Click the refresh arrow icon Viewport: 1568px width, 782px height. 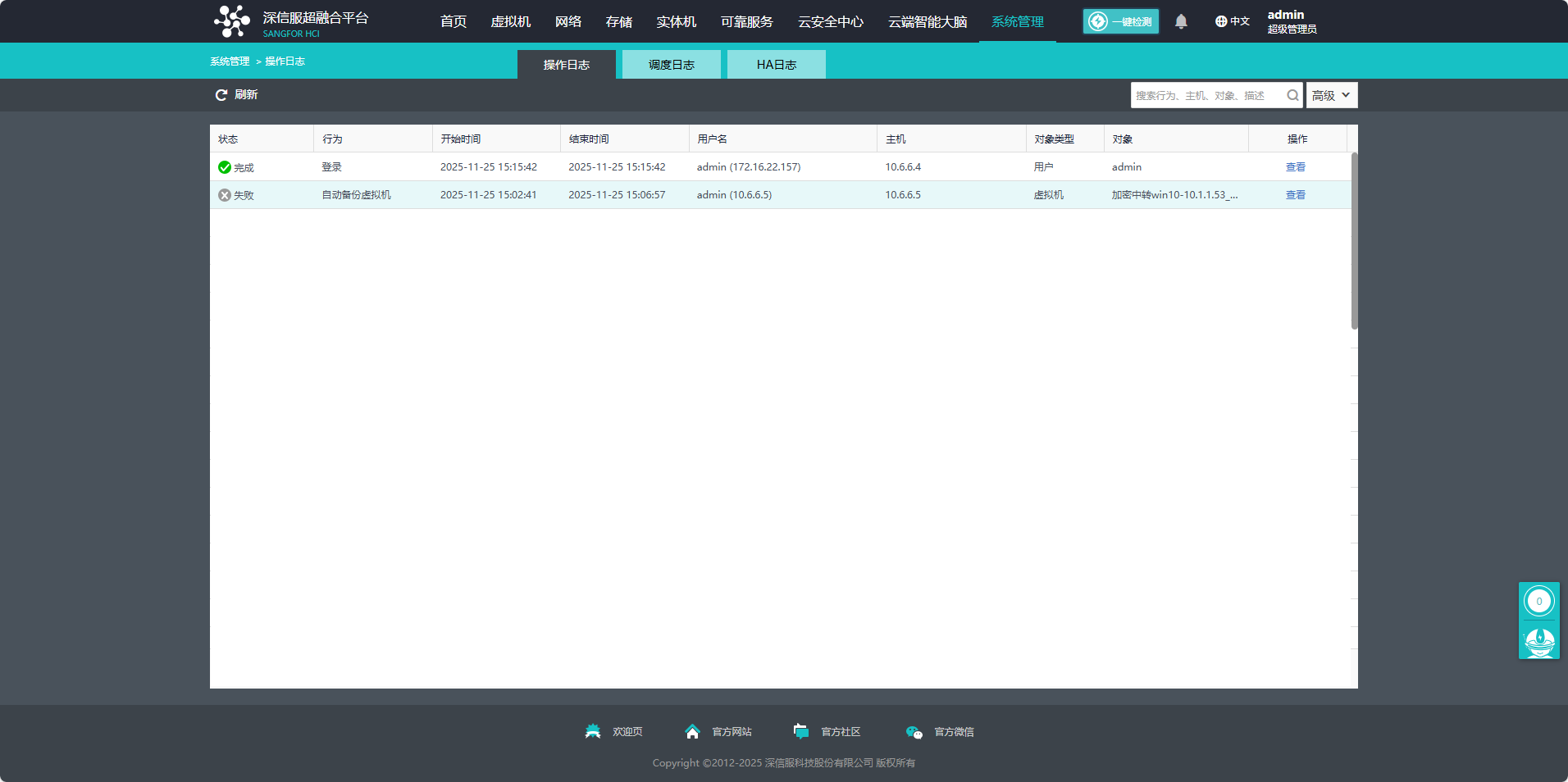point(221,95)
